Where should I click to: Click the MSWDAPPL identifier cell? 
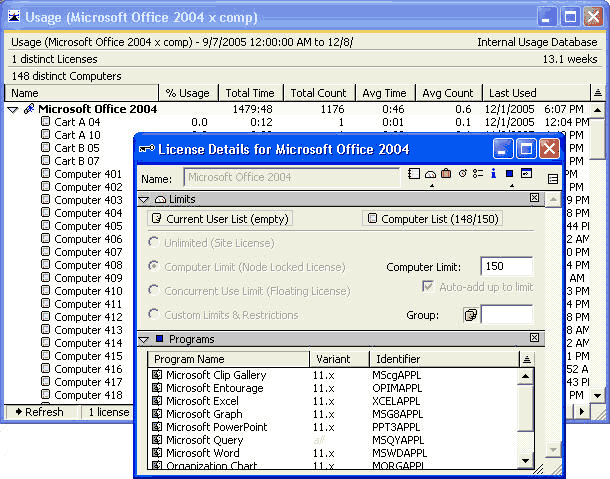(400, 453)
